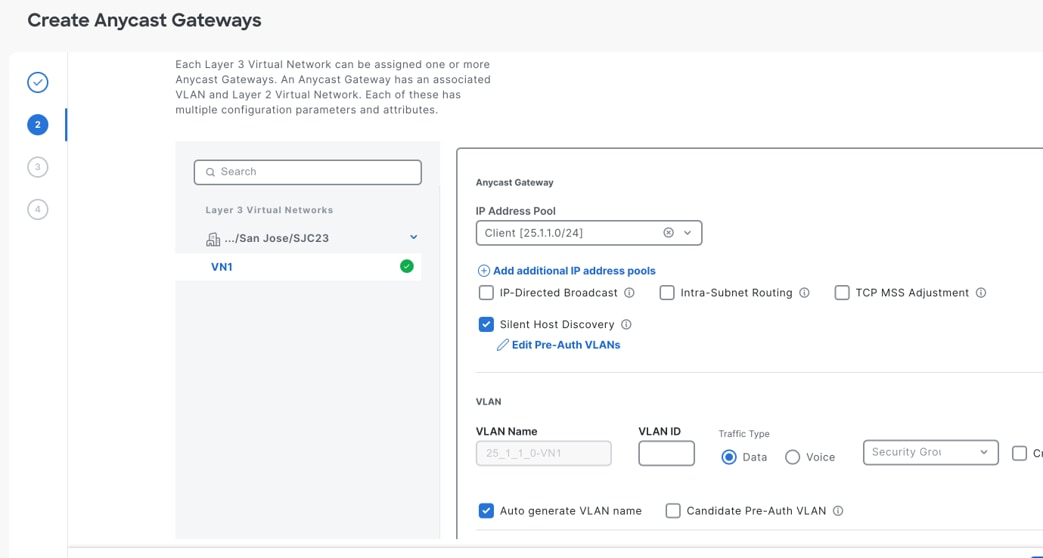
Task: Click the plus icon for additional IP pools
Action: tap(484, 271)
